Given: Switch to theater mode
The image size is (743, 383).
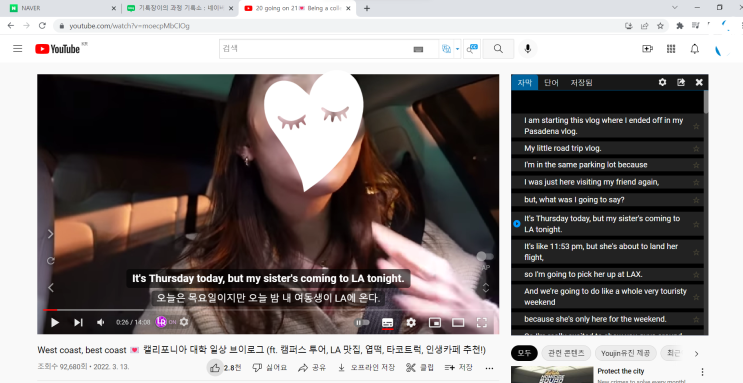Looking at the screenshot, I should click(458, 322).
